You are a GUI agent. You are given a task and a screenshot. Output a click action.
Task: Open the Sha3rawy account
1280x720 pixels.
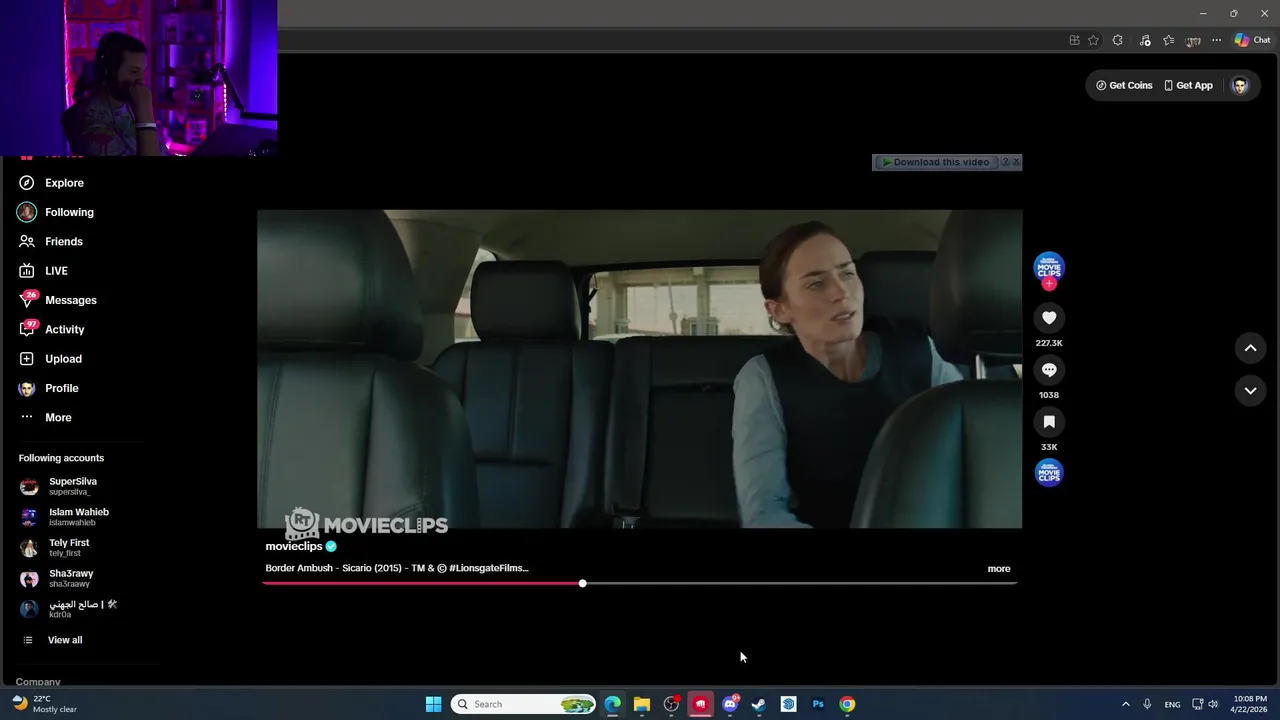pyautogui.click(x=57, y=579)
